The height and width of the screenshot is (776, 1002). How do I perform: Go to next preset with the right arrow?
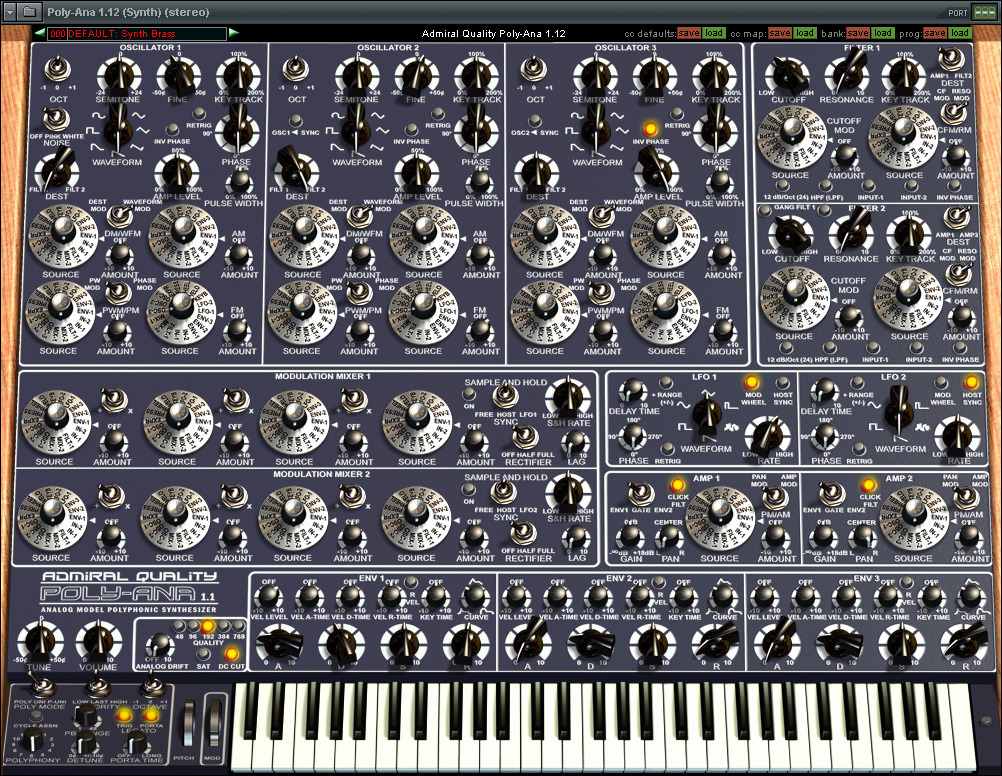[234, 33]
